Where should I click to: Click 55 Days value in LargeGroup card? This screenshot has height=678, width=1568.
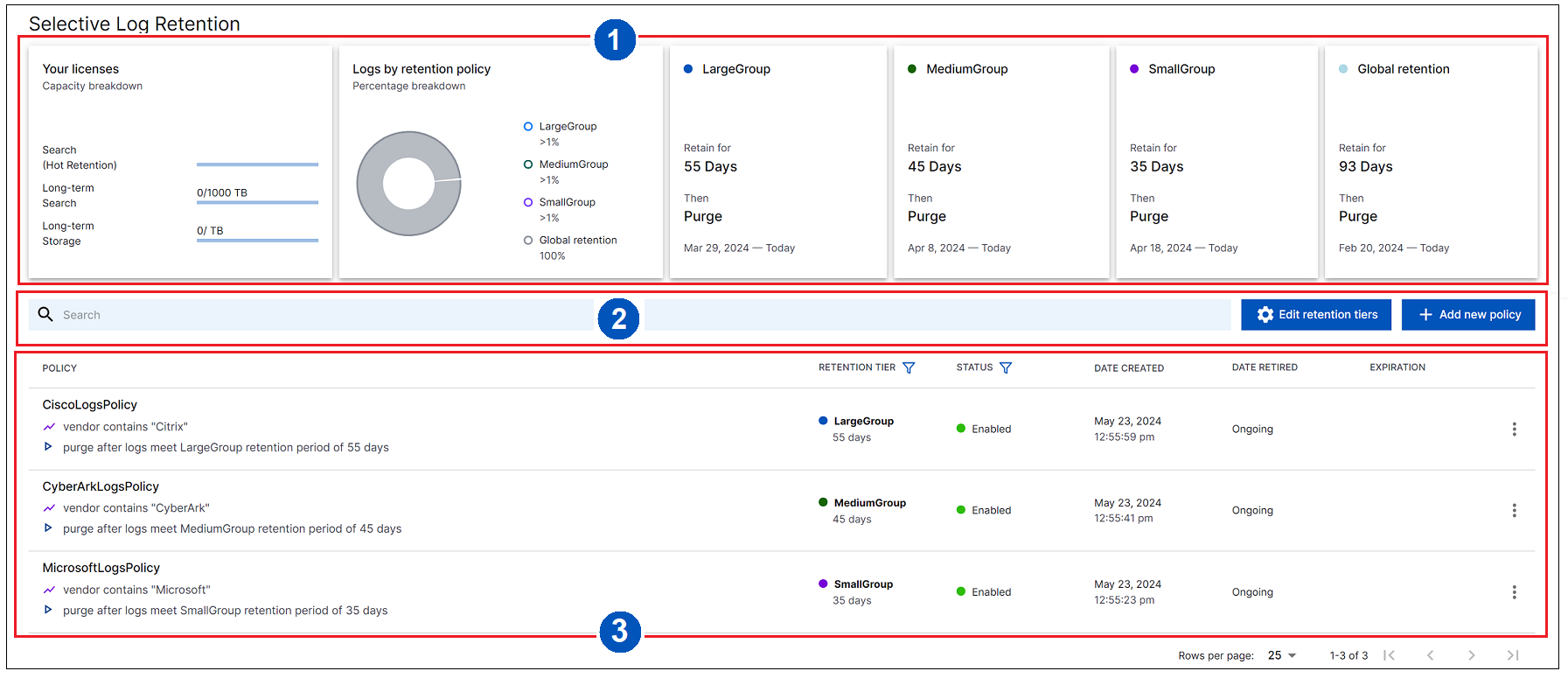click(x=710, y=167)
